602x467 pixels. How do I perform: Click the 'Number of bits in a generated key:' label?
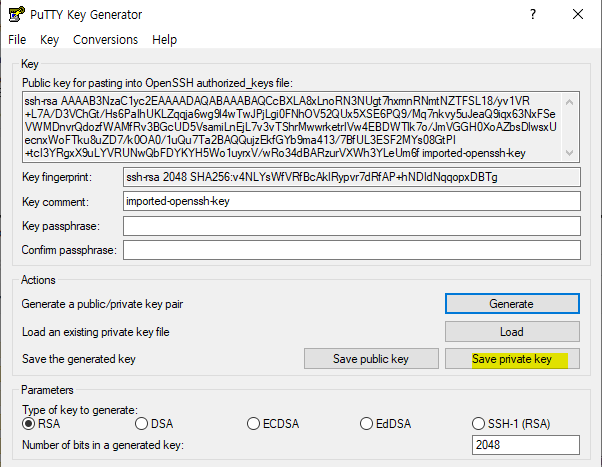[x=103, y=445]
